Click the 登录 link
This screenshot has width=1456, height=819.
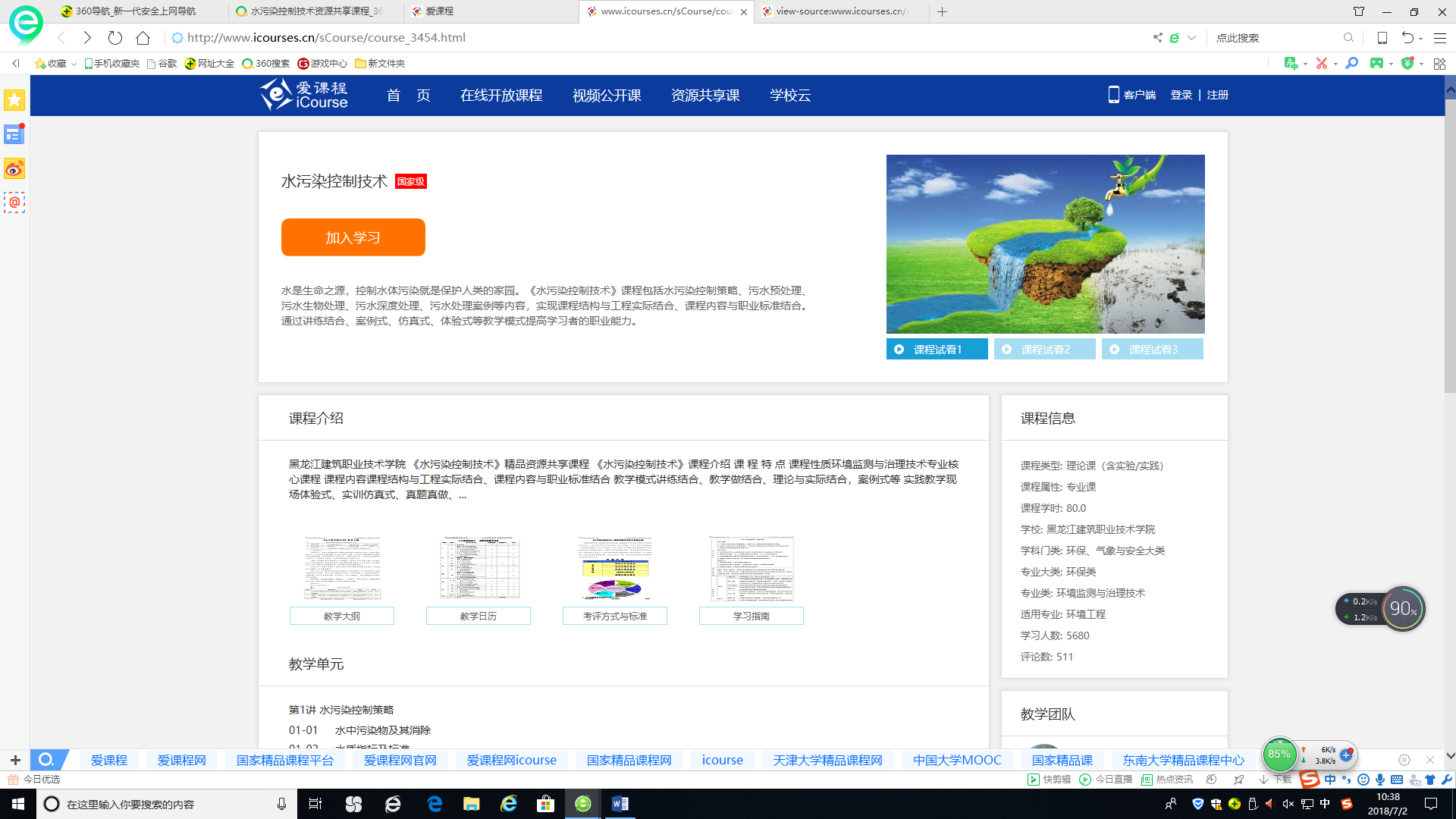[x=1181, y=95]
